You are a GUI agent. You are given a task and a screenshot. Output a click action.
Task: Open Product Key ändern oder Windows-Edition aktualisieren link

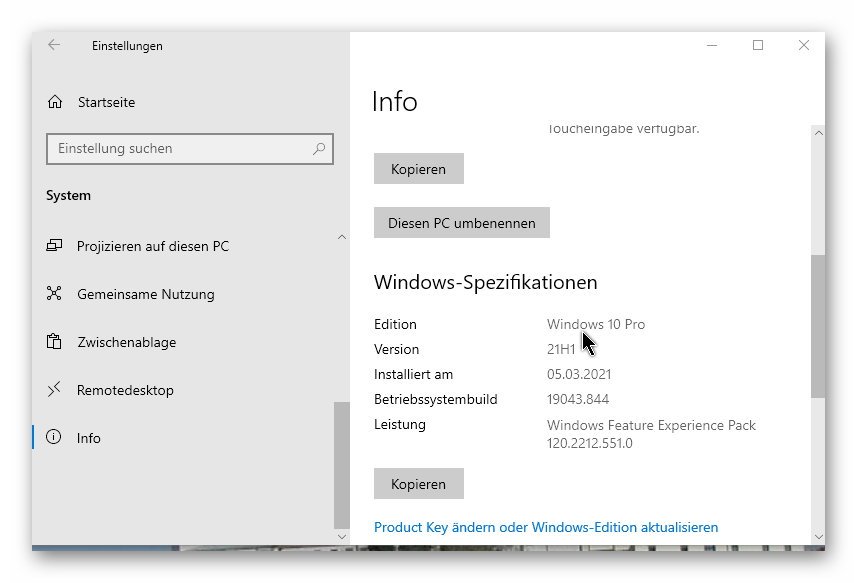[546, 527]
